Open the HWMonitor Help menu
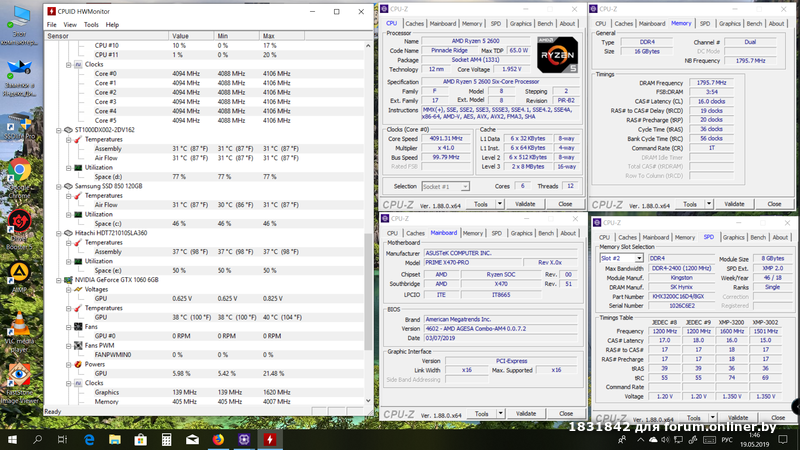 (x=112, y=24)
